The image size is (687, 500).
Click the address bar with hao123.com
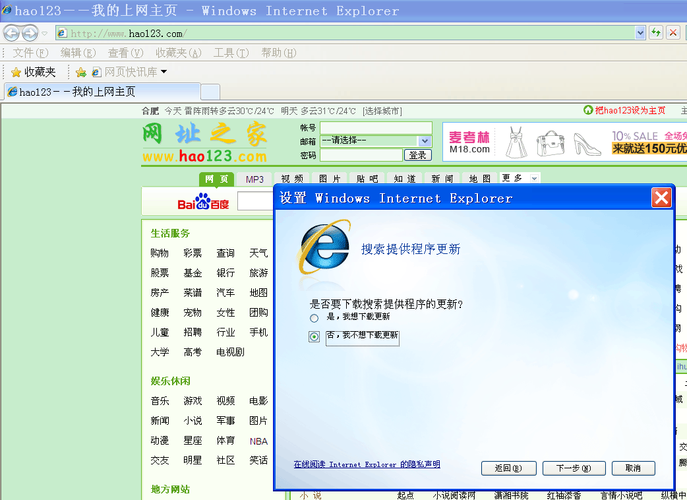click(345, 33)
